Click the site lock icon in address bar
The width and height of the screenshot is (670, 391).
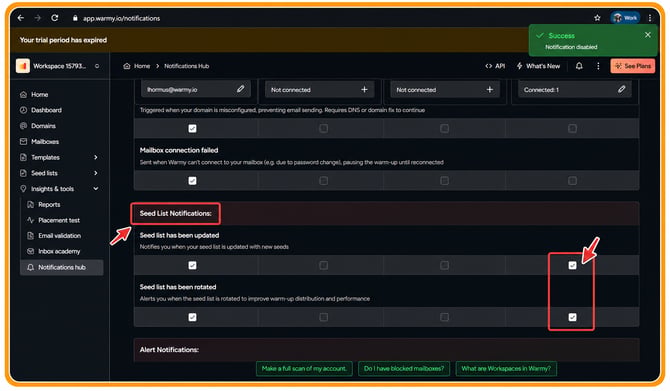75,18
